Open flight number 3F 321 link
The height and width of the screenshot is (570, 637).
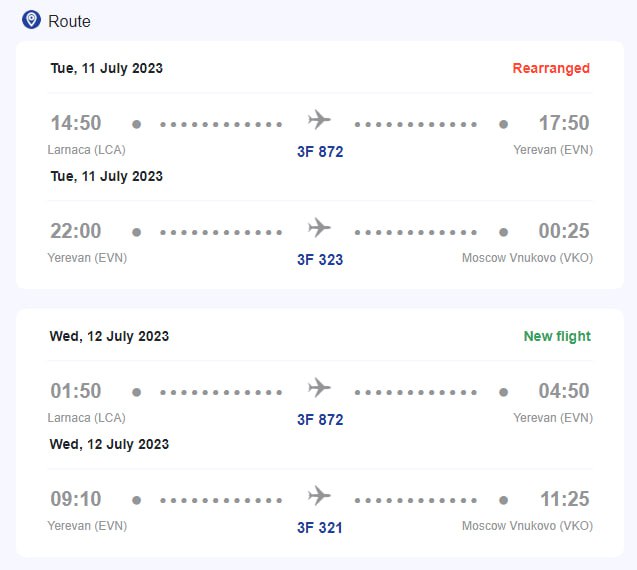320,528
